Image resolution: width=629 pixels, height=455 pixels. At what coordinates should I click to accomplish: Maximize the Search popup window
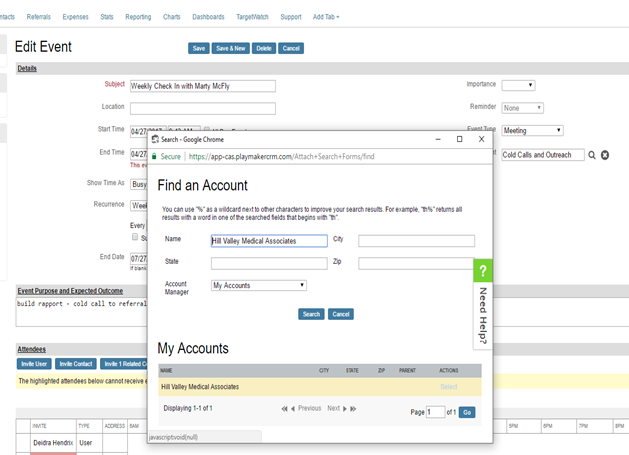(460, 139)
